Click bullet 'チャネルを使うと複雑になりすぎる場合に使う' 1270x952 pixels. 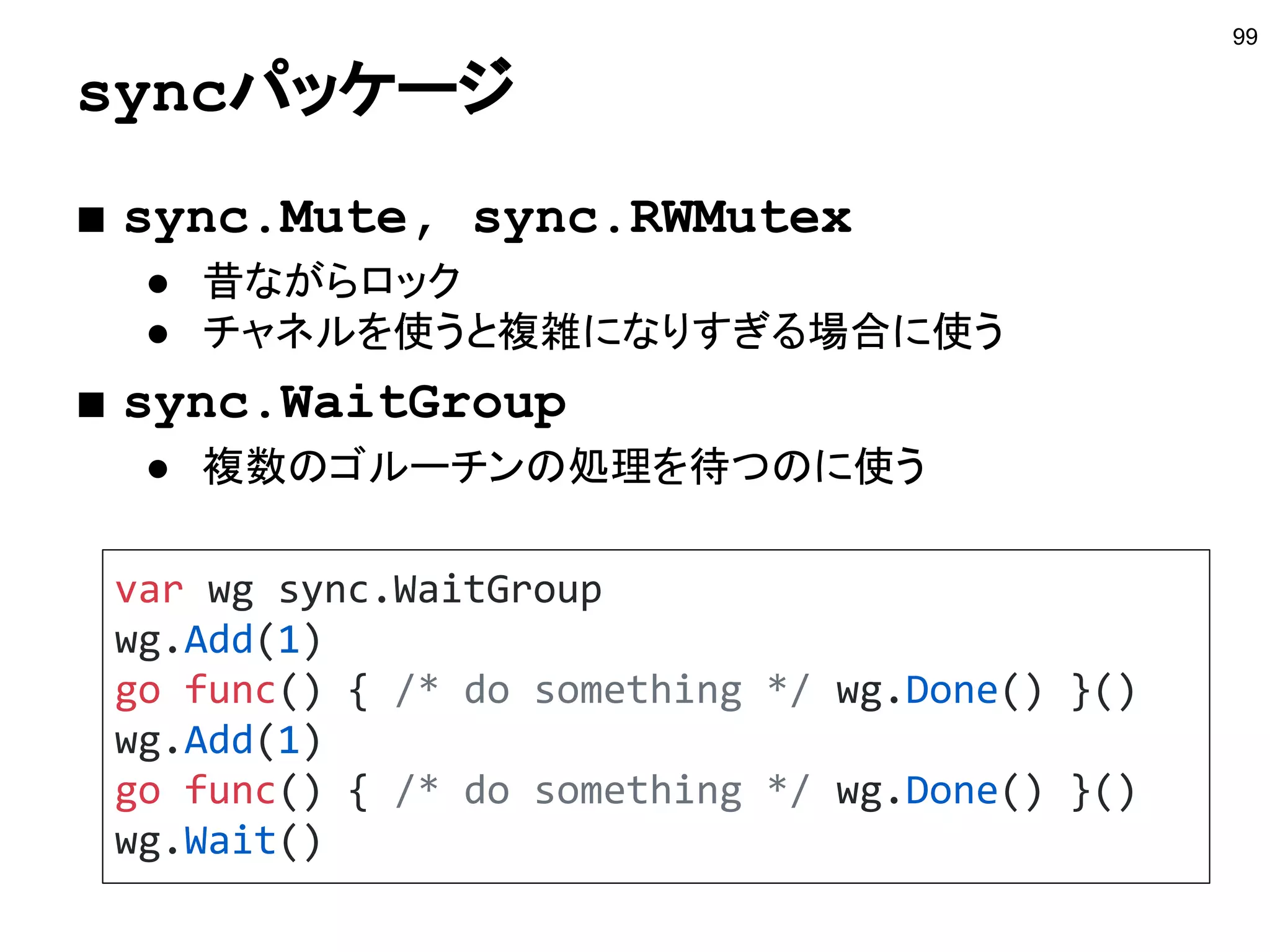(x=603, y=332)
